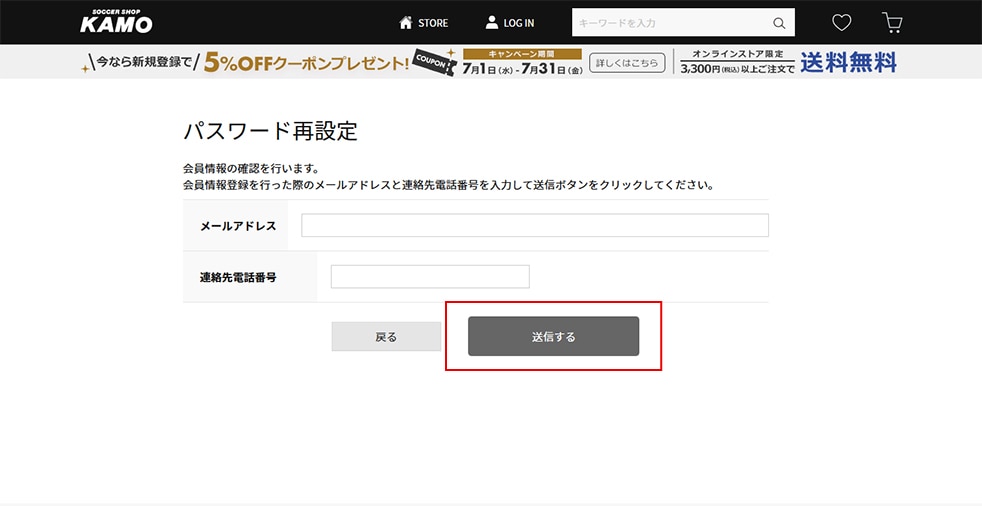Click the キャンペーン期間 date label
982x506 pixels.
pyautogui.click(x=522, y=52)
